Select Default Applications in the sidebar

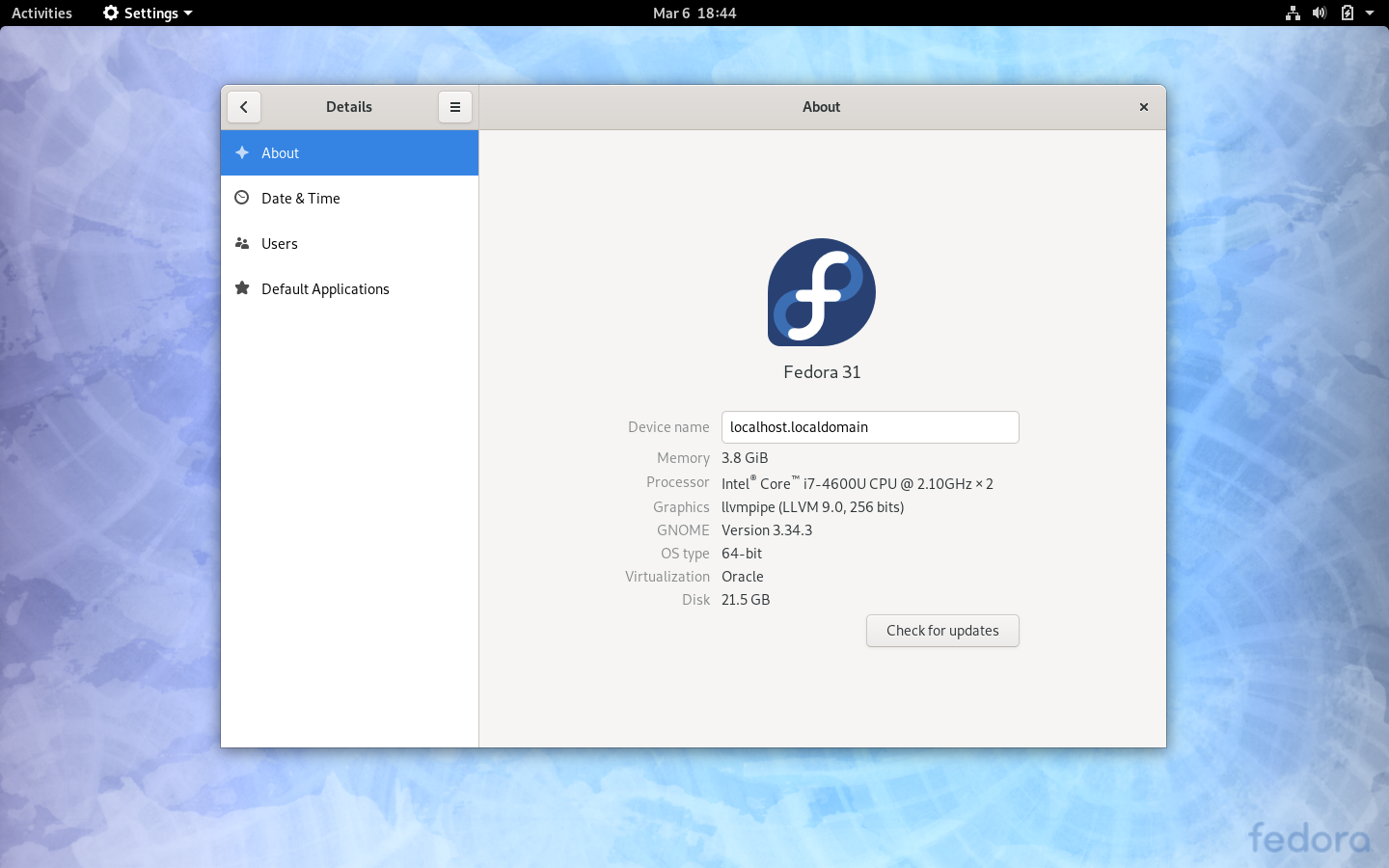coord(349,288)
